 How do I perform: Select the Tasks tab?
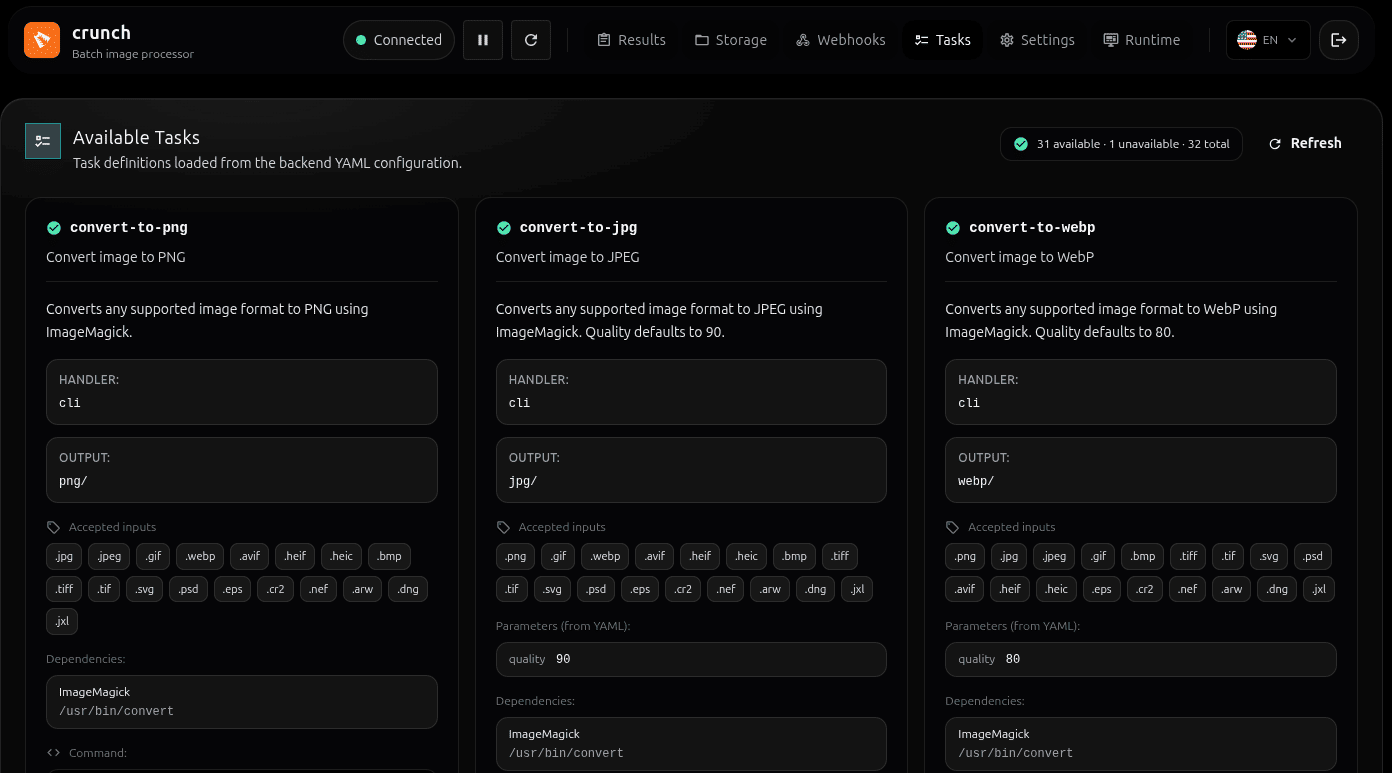(x=943, y=40)
